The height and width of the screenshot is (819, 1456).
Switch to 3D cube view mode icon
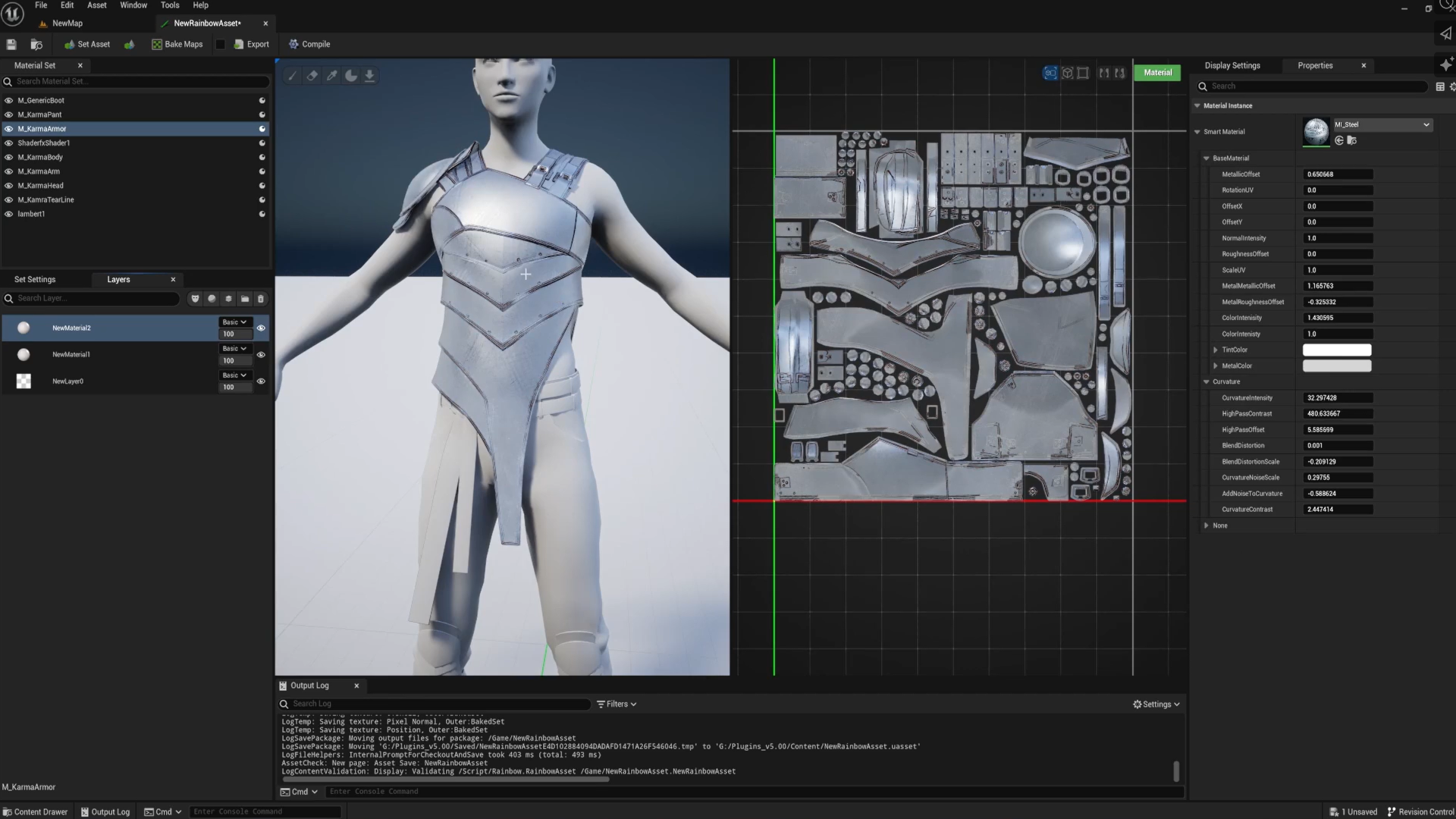pos(1067,73)
